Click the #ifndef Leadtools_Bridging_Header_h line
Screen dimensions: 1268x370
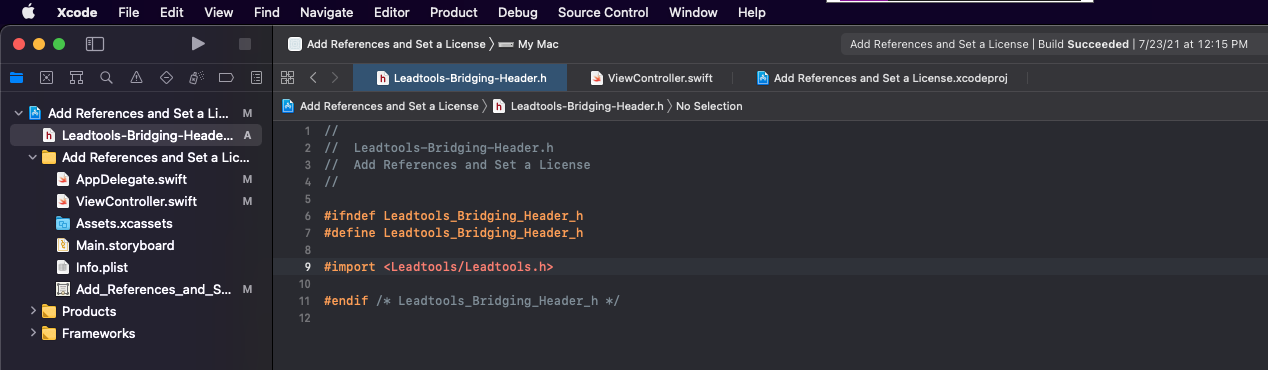coord(453,215)
